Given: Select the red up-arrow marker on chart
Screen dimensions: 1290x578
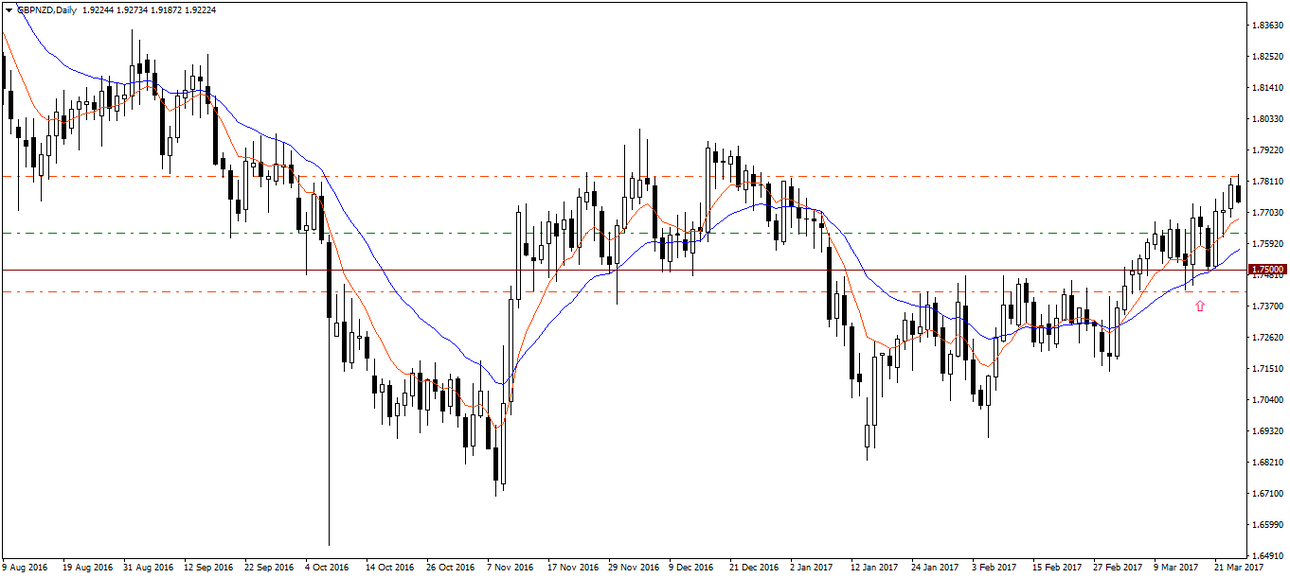Looking at the screenshot, I should click(x=1200, y=305).
